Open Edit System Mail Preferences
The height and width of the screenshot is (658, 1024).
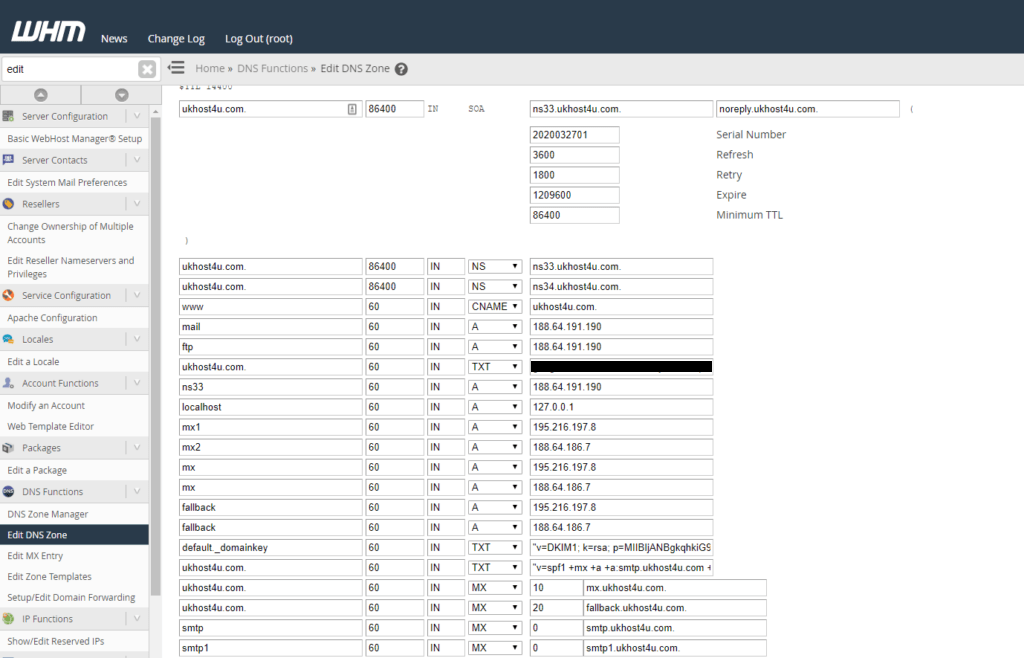click(67, 182)
